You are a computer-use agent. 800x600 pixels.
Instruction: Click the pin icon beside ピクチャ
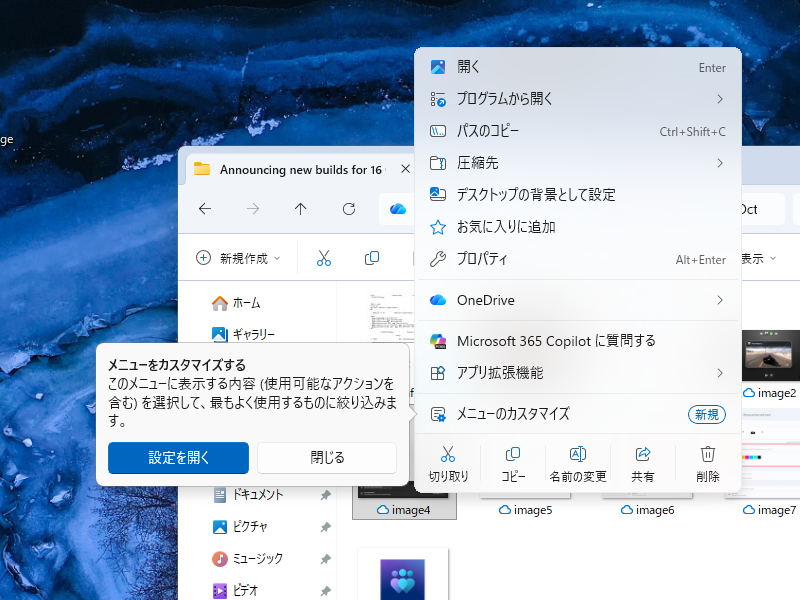click(x=326, y=527)
